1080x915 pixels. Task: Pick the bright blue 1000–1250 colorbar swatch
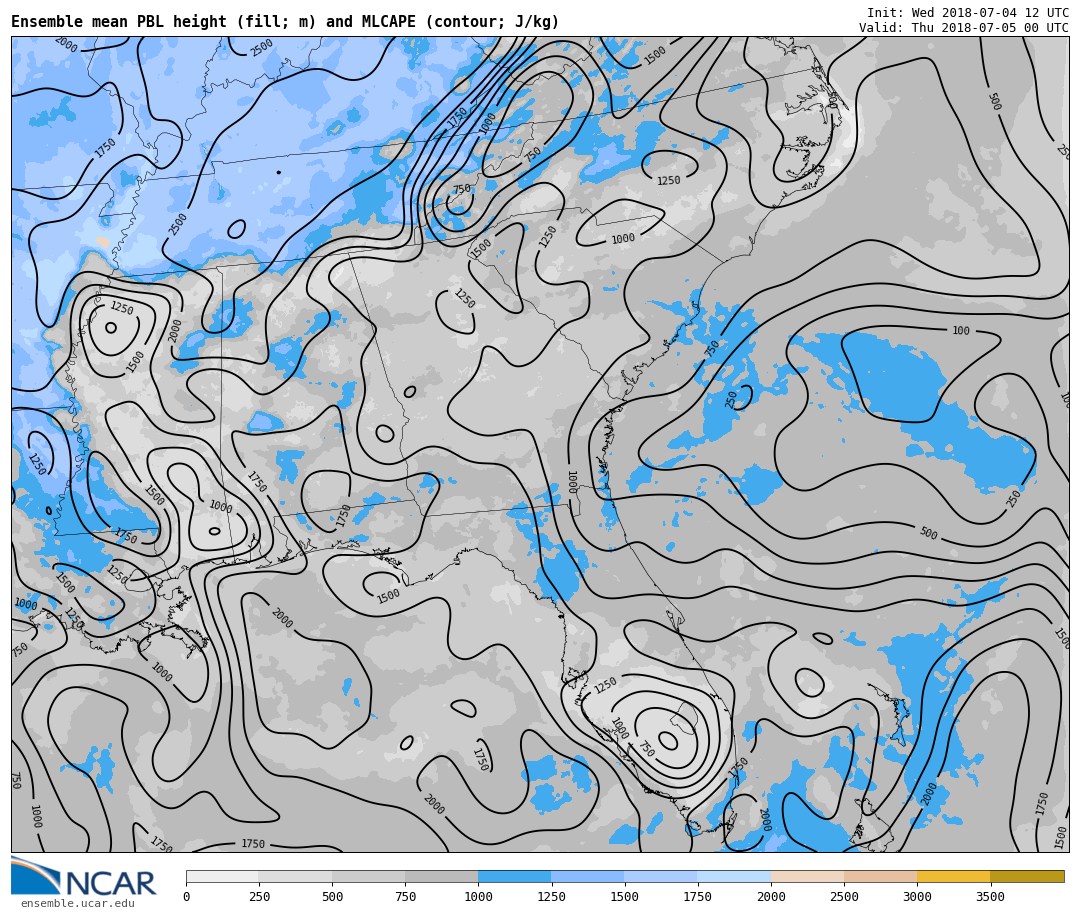[514, 876]
